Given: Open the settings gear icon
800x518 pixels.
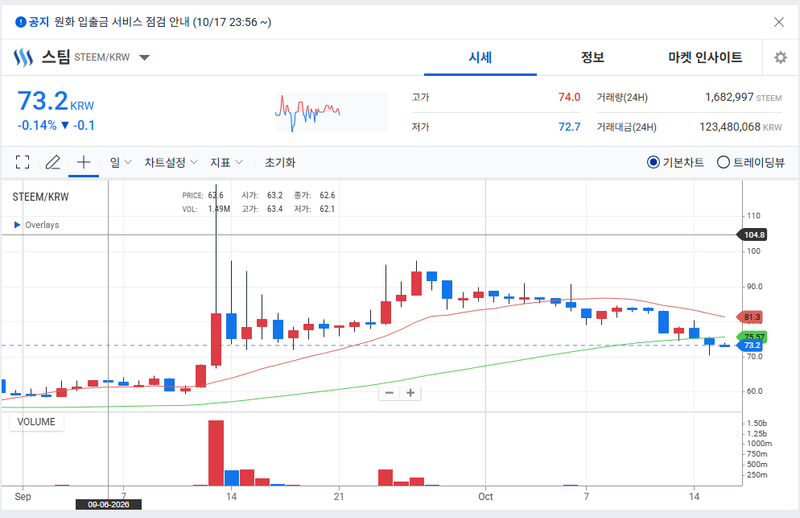Looking at the screenshot, I should [x=780, y=57].
